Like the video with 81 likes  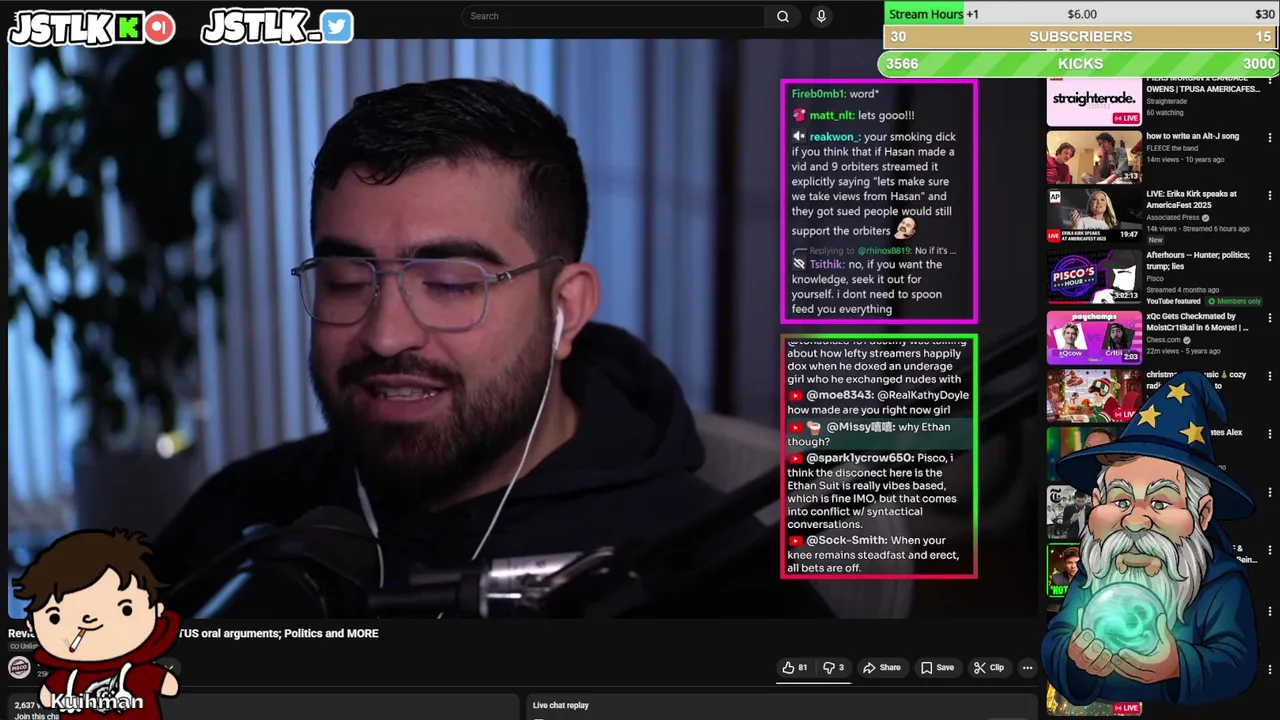[x=795, y=668]
